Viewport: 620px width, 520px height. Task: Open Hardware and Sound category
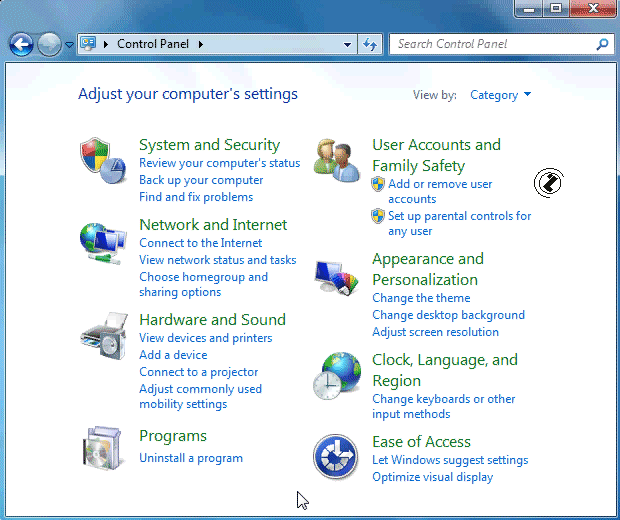[x=212, y=320]
